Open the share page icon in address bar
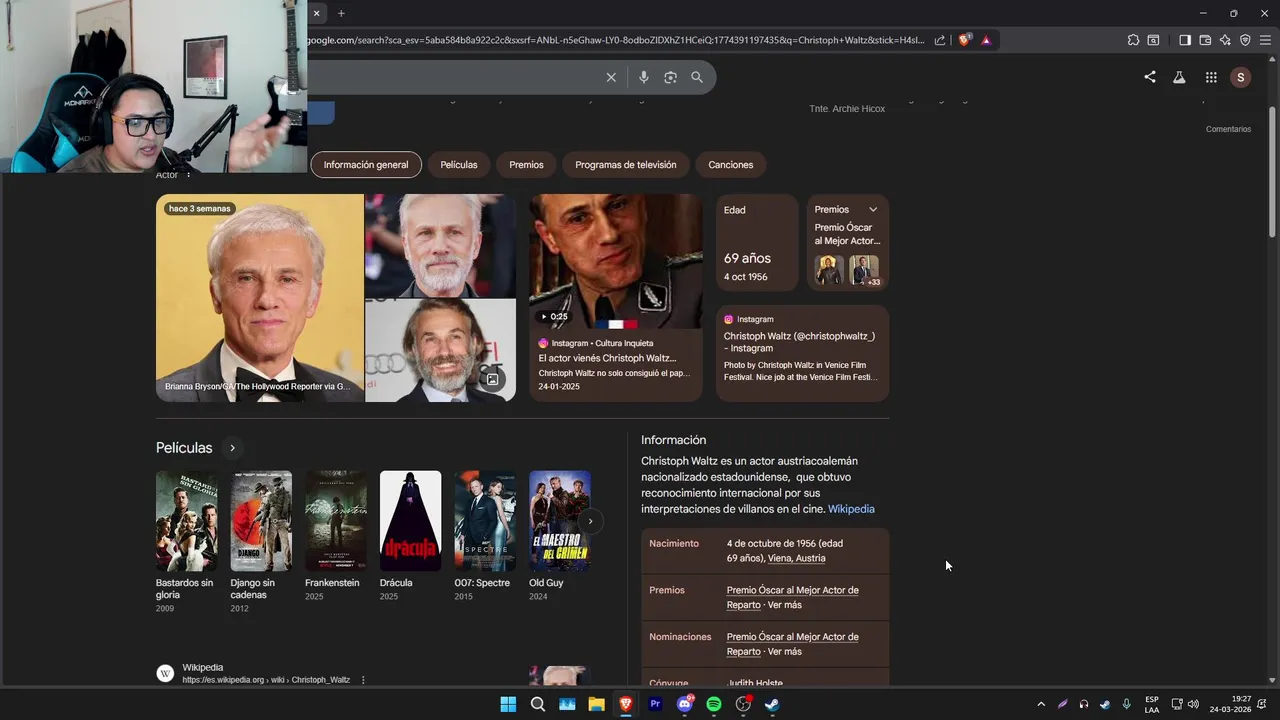This screenshot has height=720, width=1280. tap(940, 40)
